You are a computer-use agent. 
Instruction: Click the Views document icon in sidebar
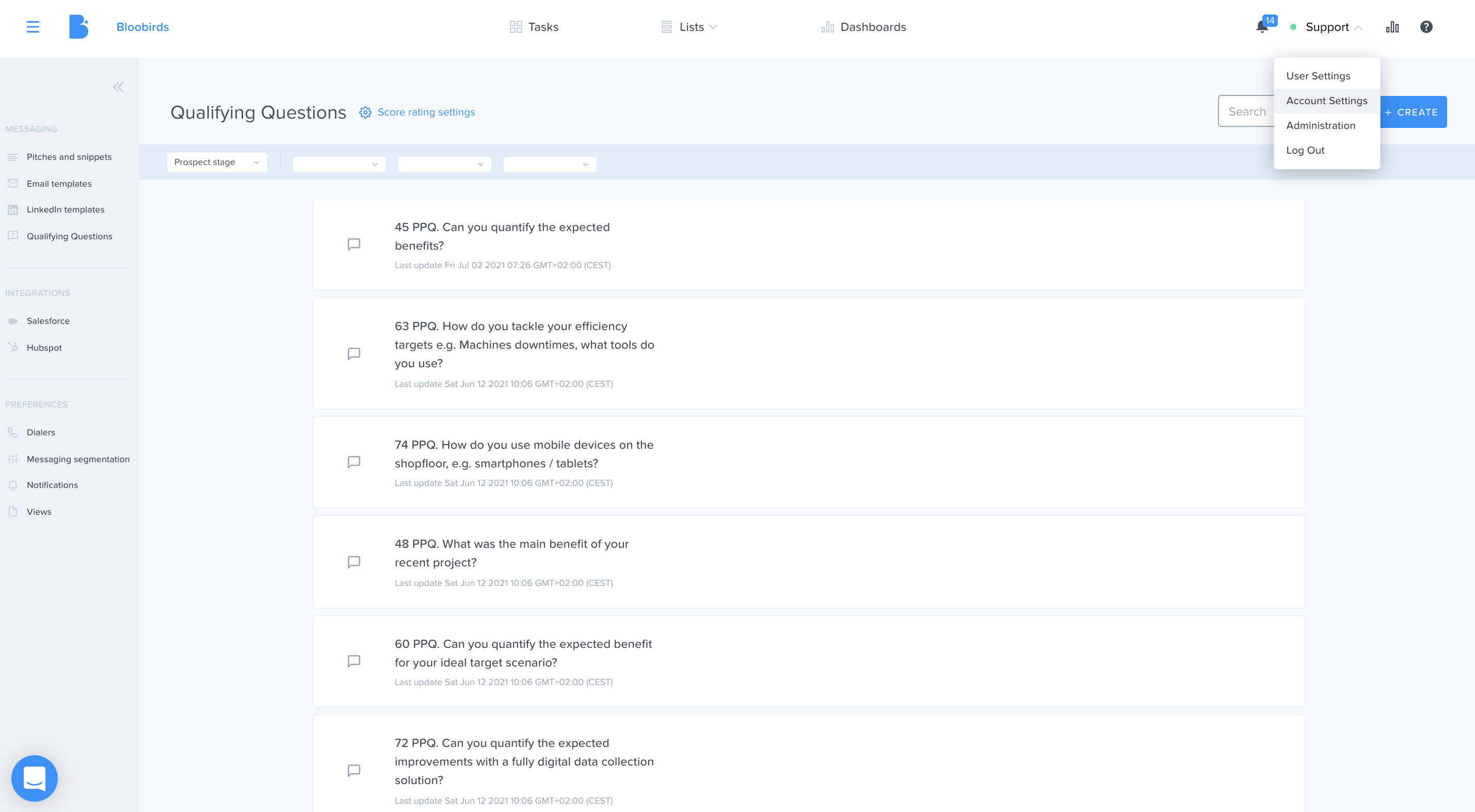(x=12, y=512)
